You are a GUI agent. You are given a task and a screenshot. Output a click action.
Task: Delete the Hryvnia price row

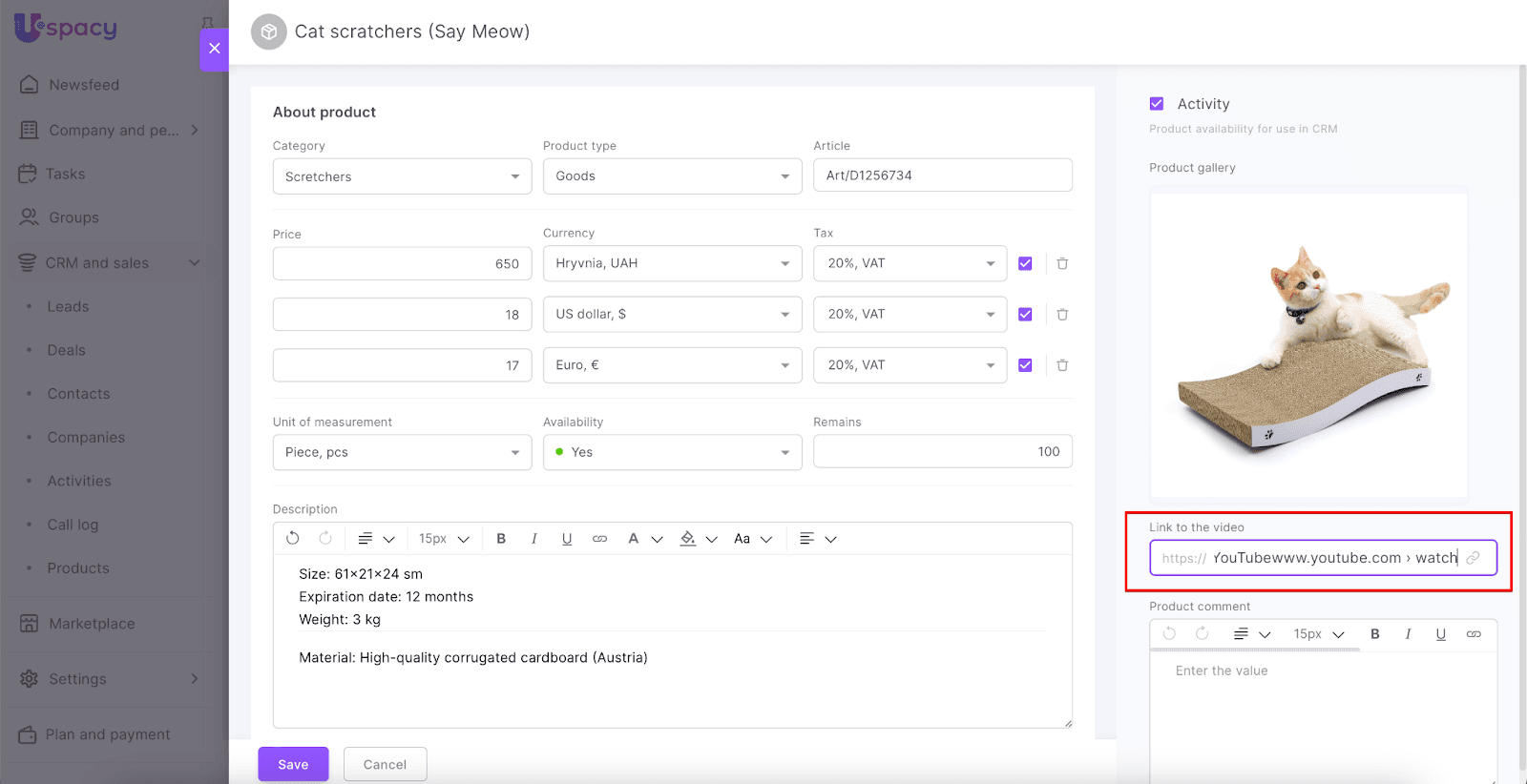click(1062, 263)
